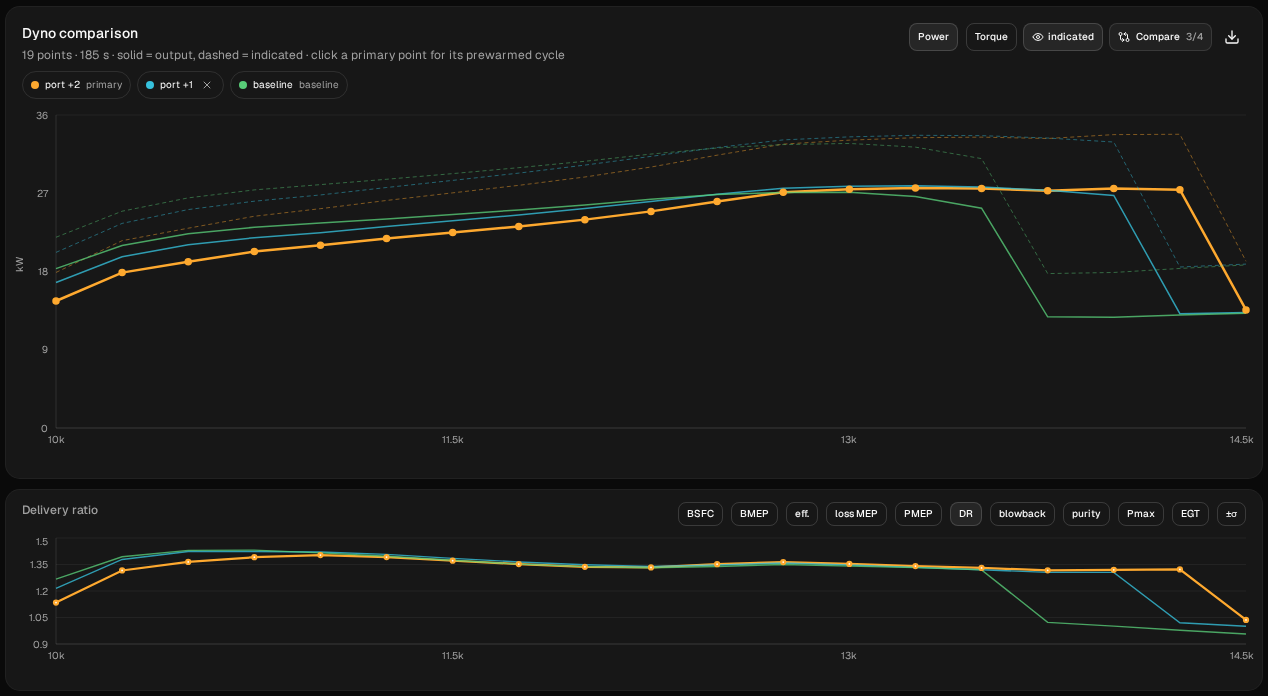Show the BMEP metric
The width and height of the screenshot is (1268, 696).
[x=755, y=514]
